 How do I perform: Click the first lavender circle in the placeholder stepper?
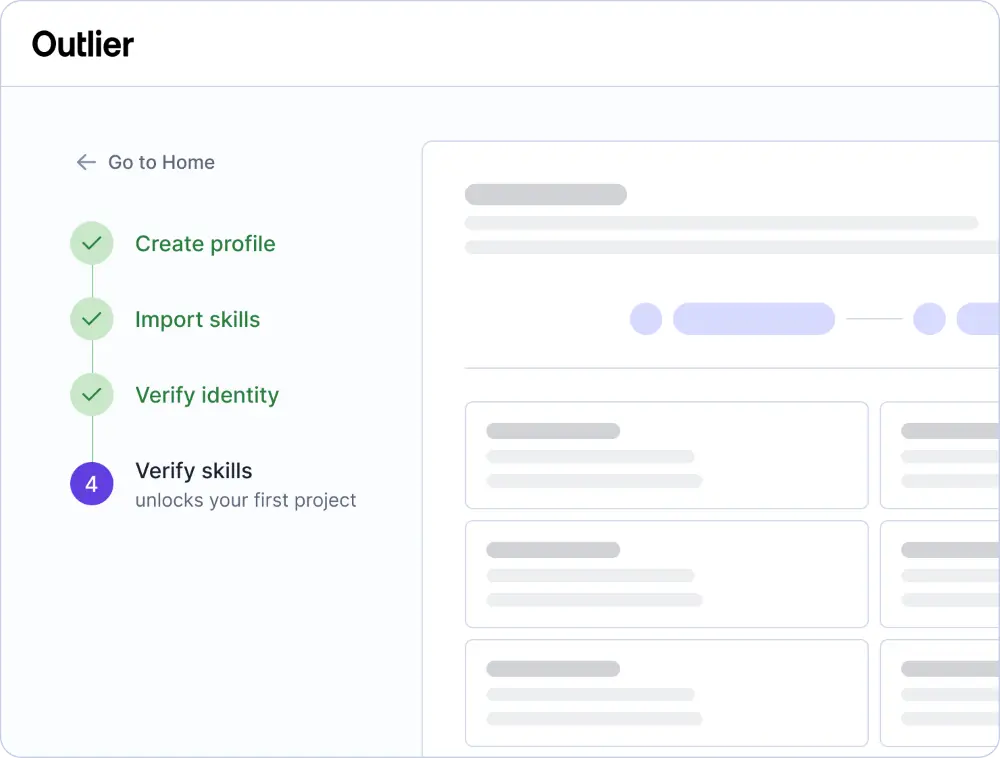click(646, 319)
